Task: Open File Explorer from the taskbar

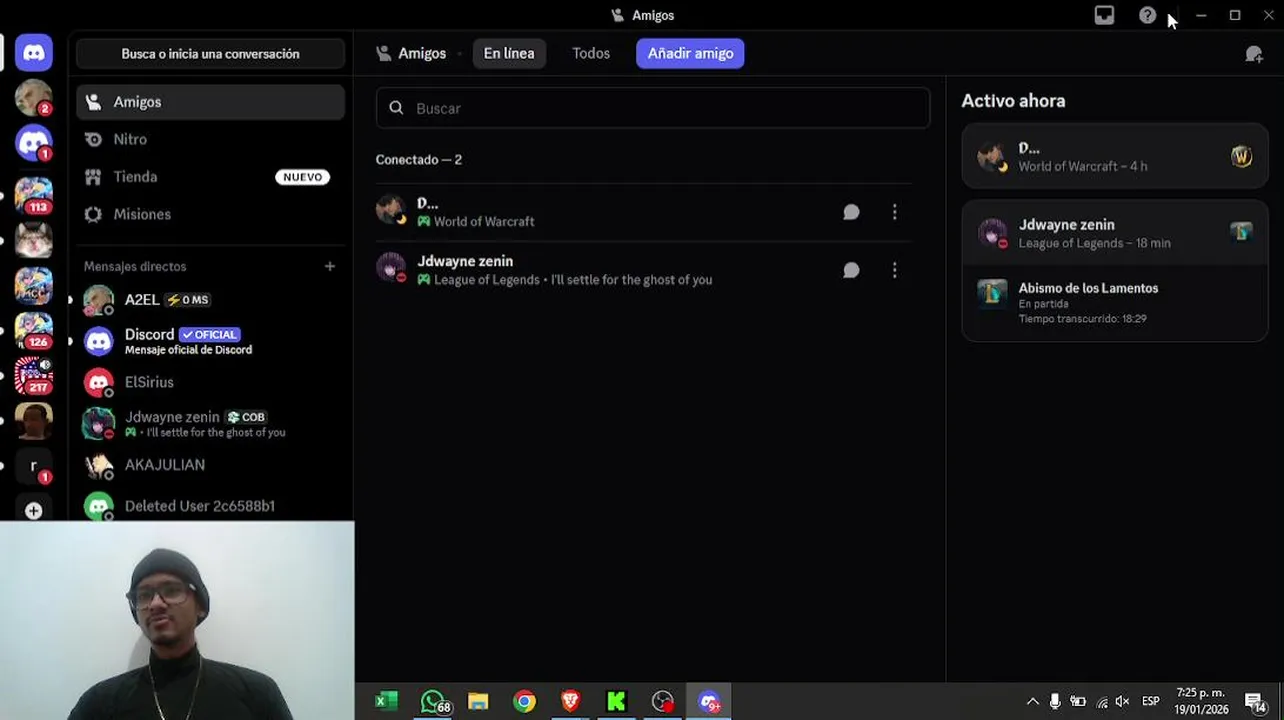Action: coord(478,702)
